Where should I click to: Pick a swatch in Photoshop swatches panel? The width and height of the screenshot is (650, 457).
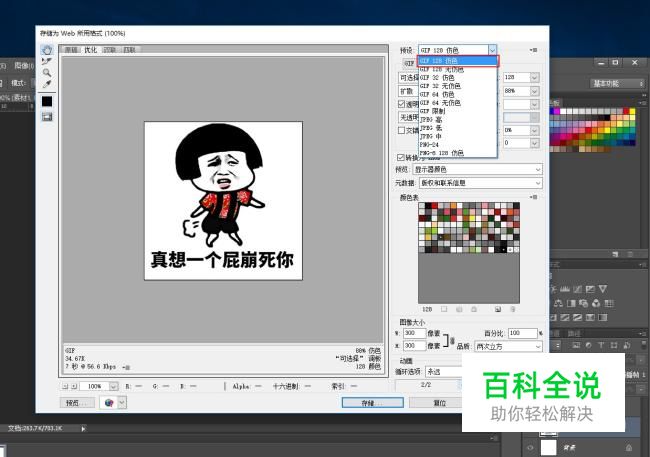[592, 130]
